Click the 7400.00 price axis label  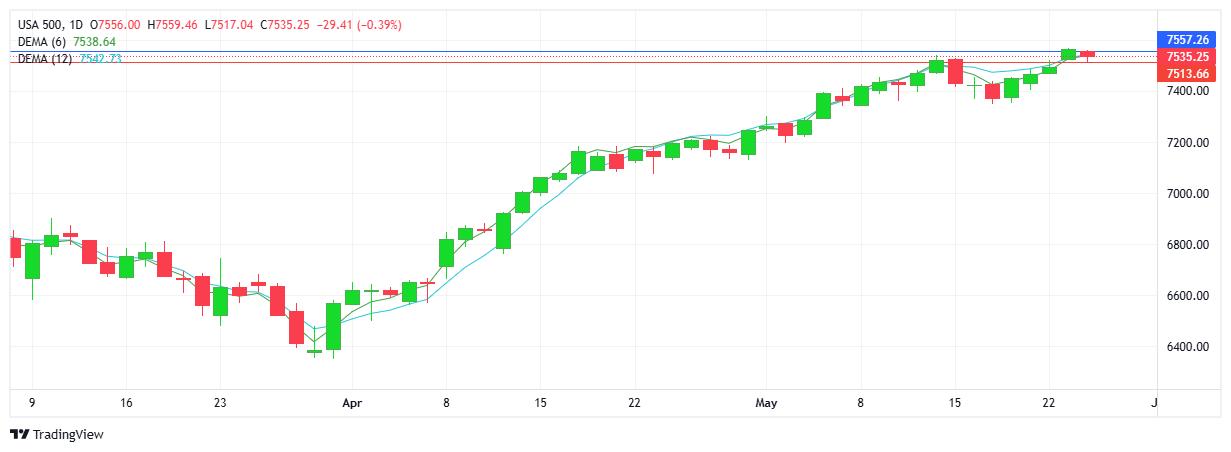[1187, 91]
